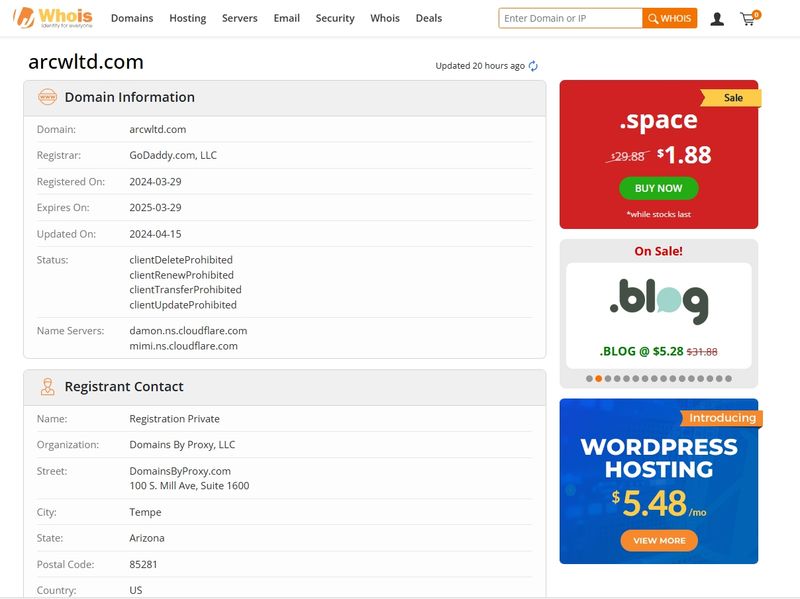Click the Introducing ribbon on WordPress ad
The height and width of the screenshot is (599, 800).
coord(722,418)
